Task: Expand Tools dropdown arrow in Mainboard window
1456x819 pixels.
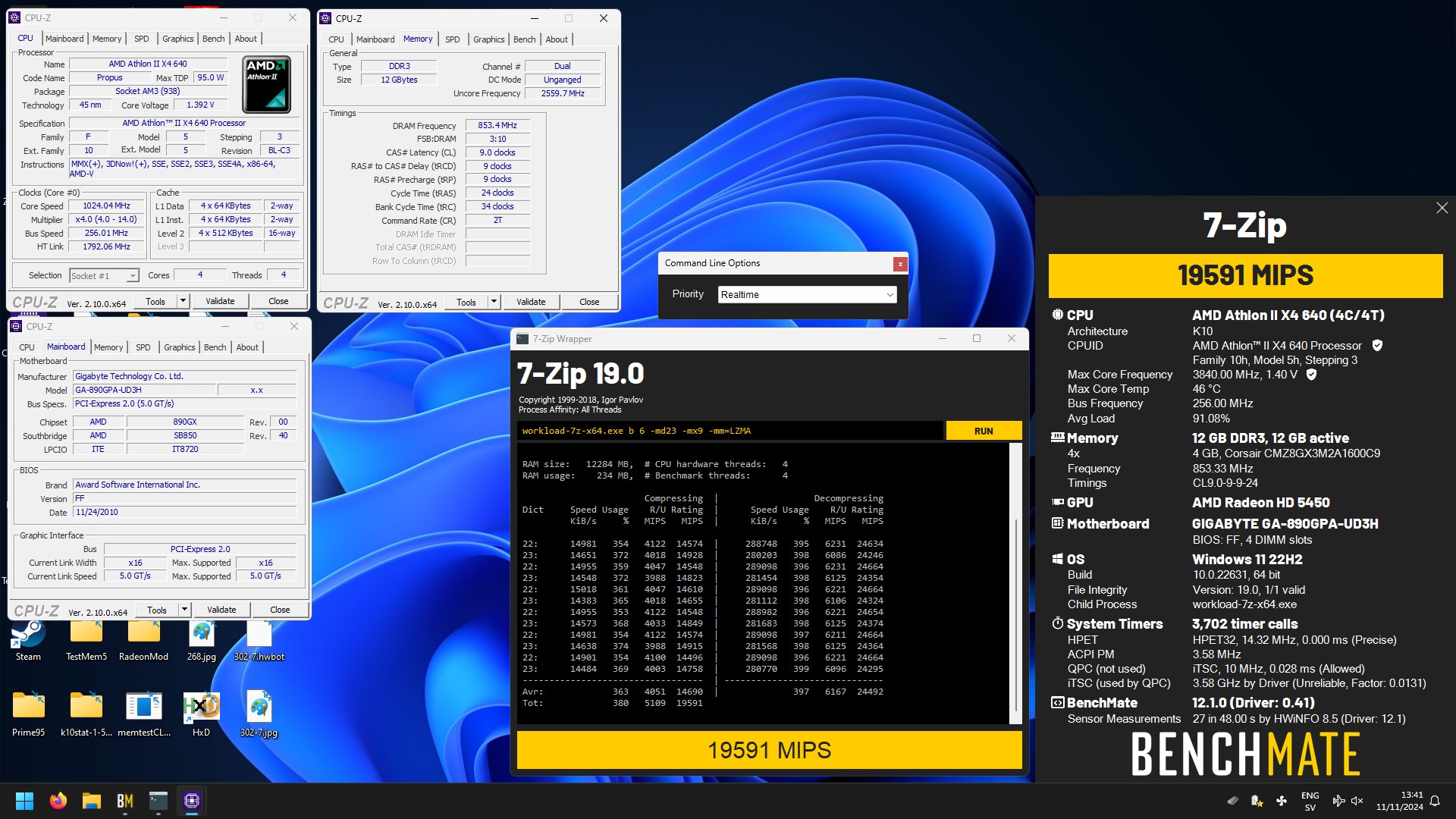Action: pyautogui.click(x=184, y=610)
